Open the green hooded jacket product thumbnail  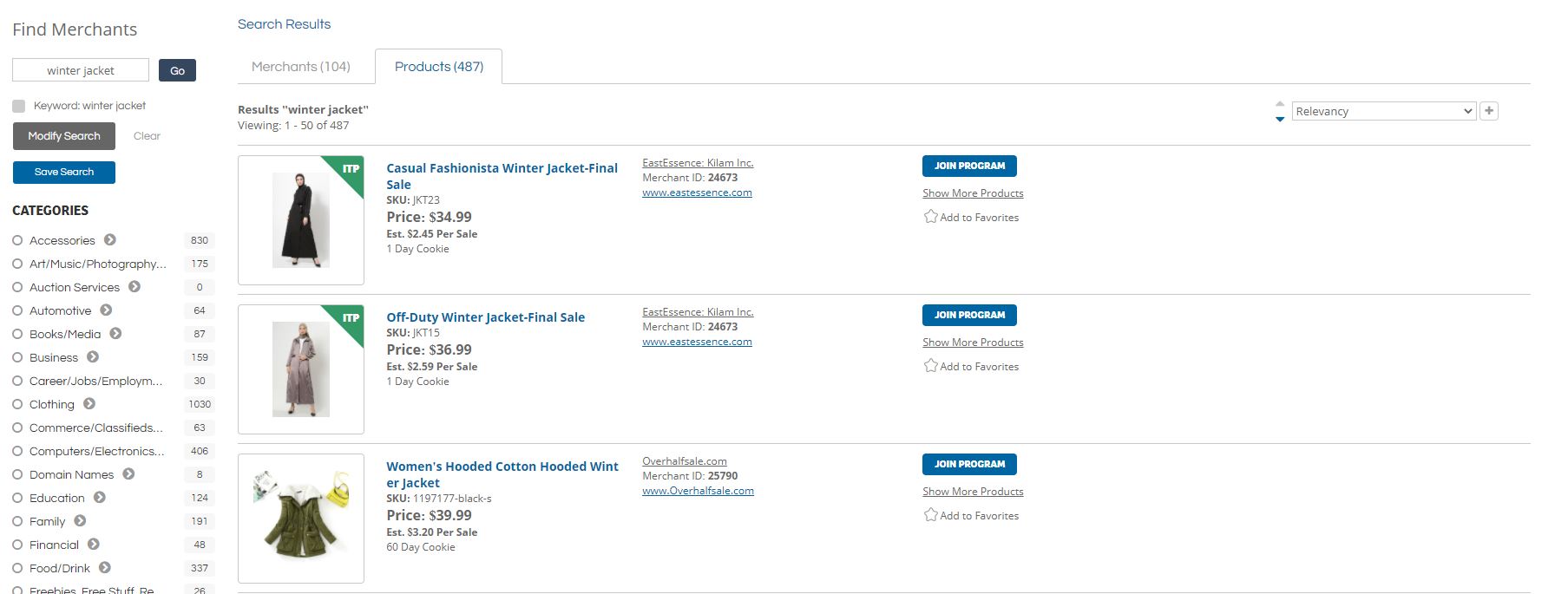point(301,518)
